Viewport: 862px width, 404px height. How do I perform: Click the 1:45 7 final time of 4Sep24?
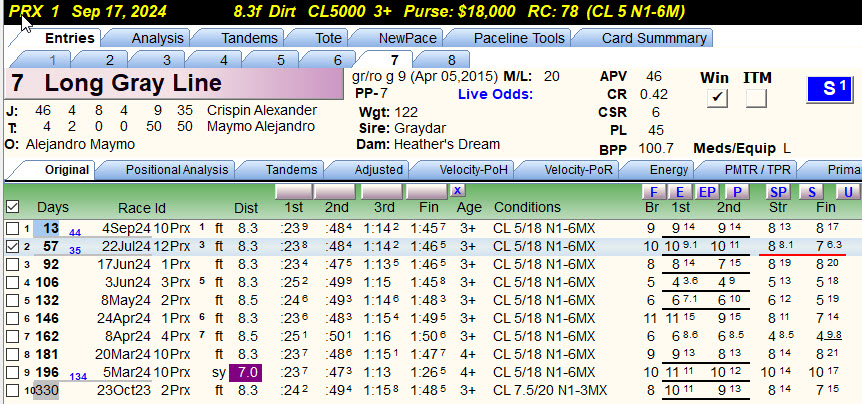click(428, 229)
